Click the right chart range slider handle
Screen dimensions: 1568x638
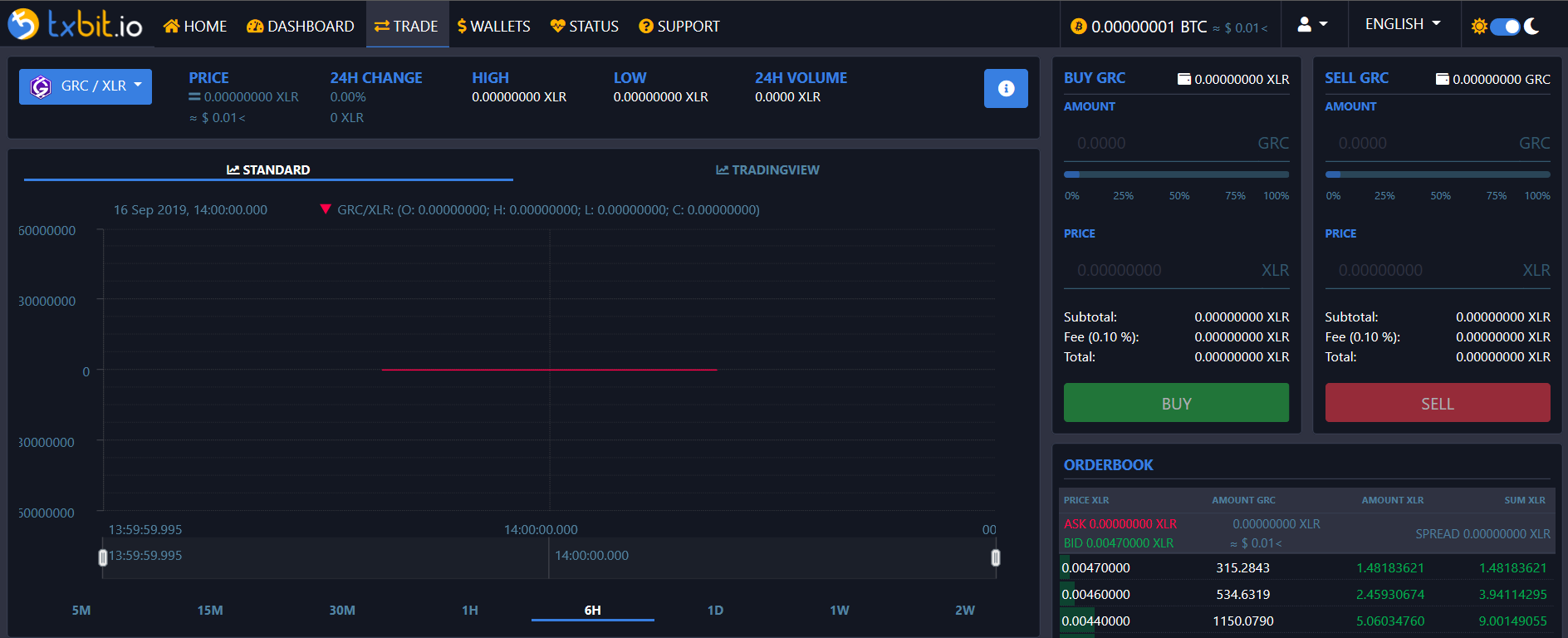(995, 557)
